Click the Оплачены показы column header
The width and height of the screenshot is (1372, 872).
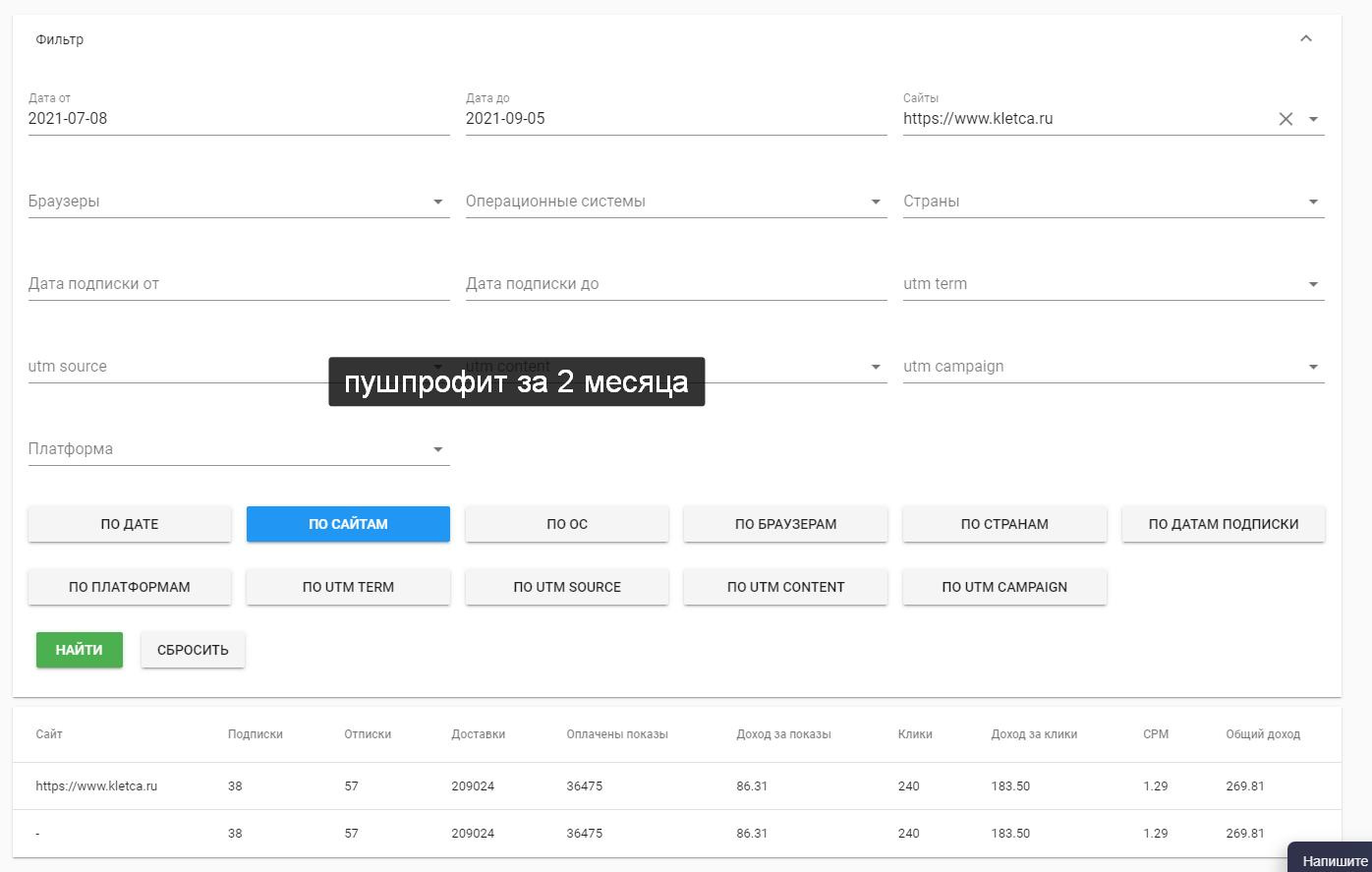tap(617, 734)
